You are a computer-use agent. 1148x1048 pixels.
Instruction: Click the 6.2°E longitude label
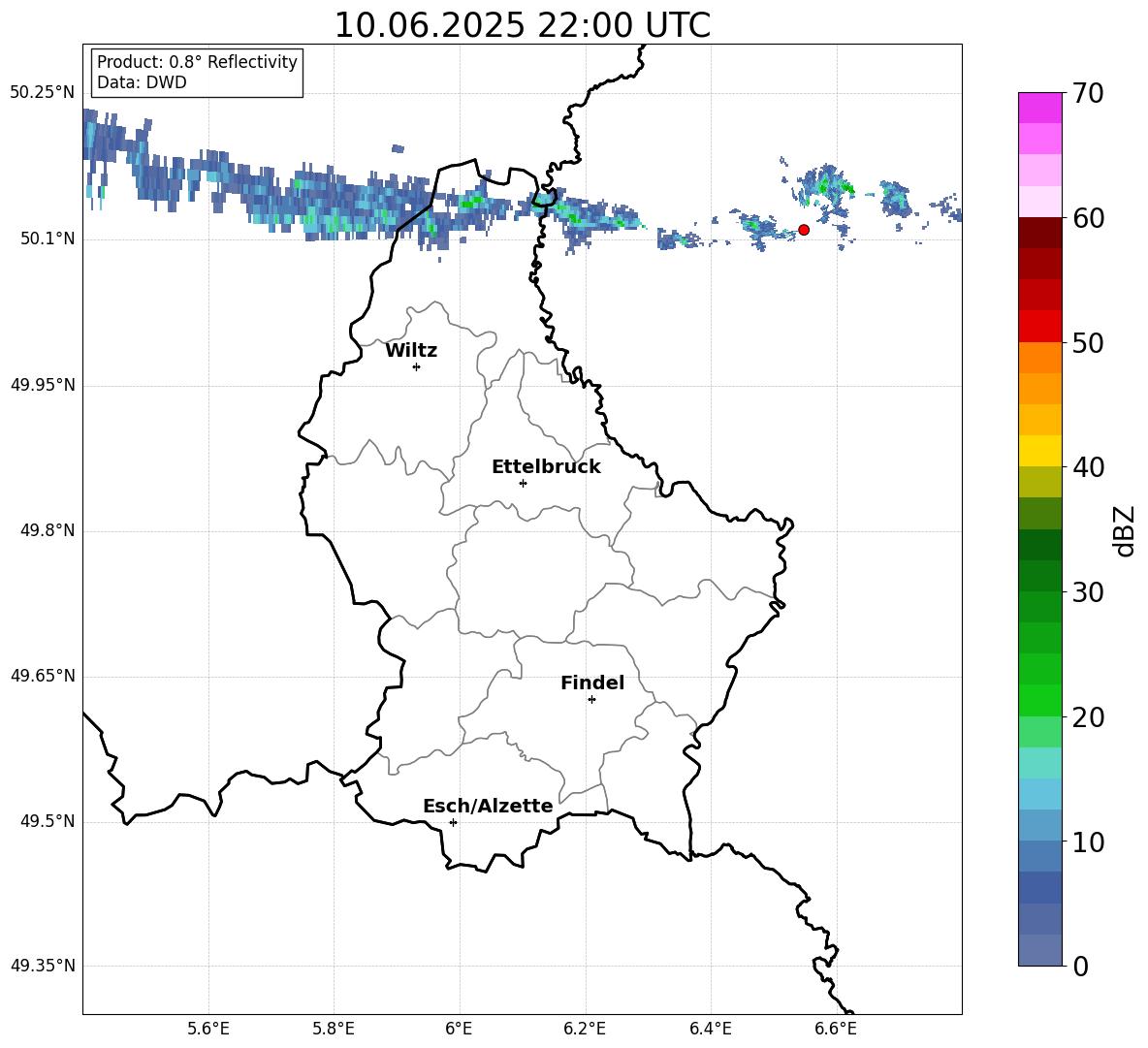585,1030
